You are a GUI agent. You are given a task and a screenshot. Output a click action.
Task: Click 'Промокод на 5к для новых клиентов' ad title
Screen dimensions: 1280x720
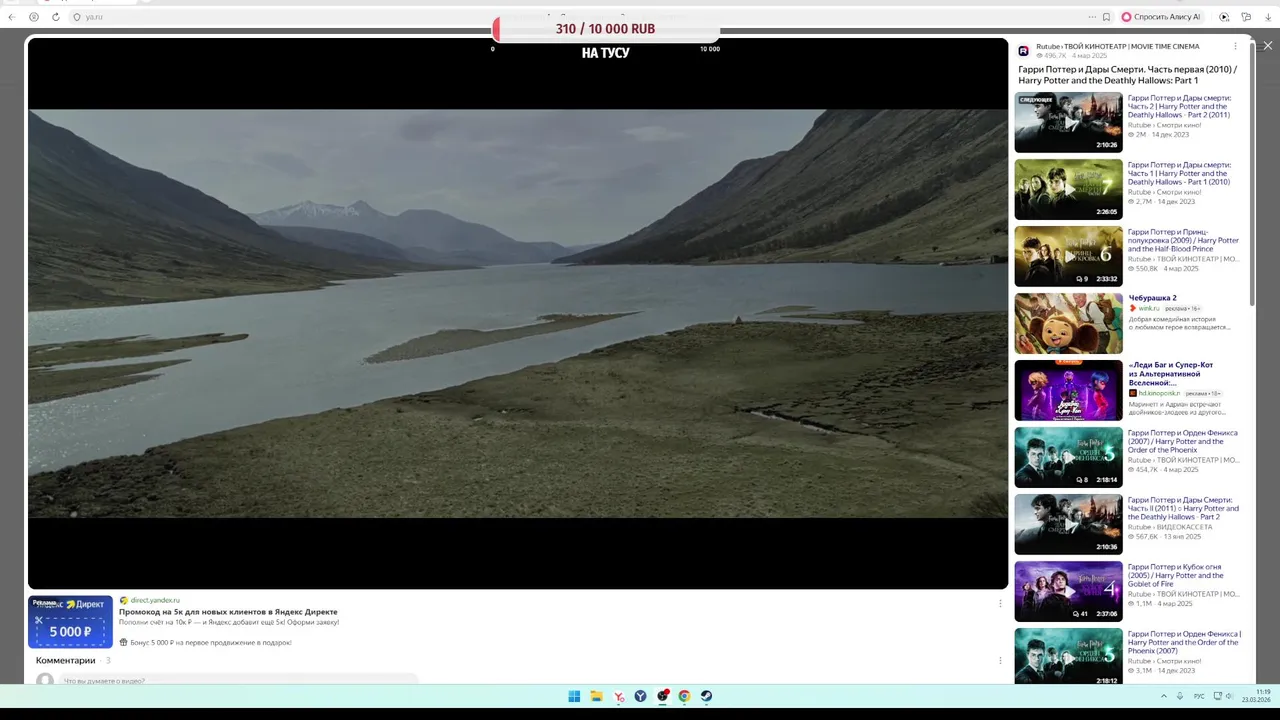(228, 611)
